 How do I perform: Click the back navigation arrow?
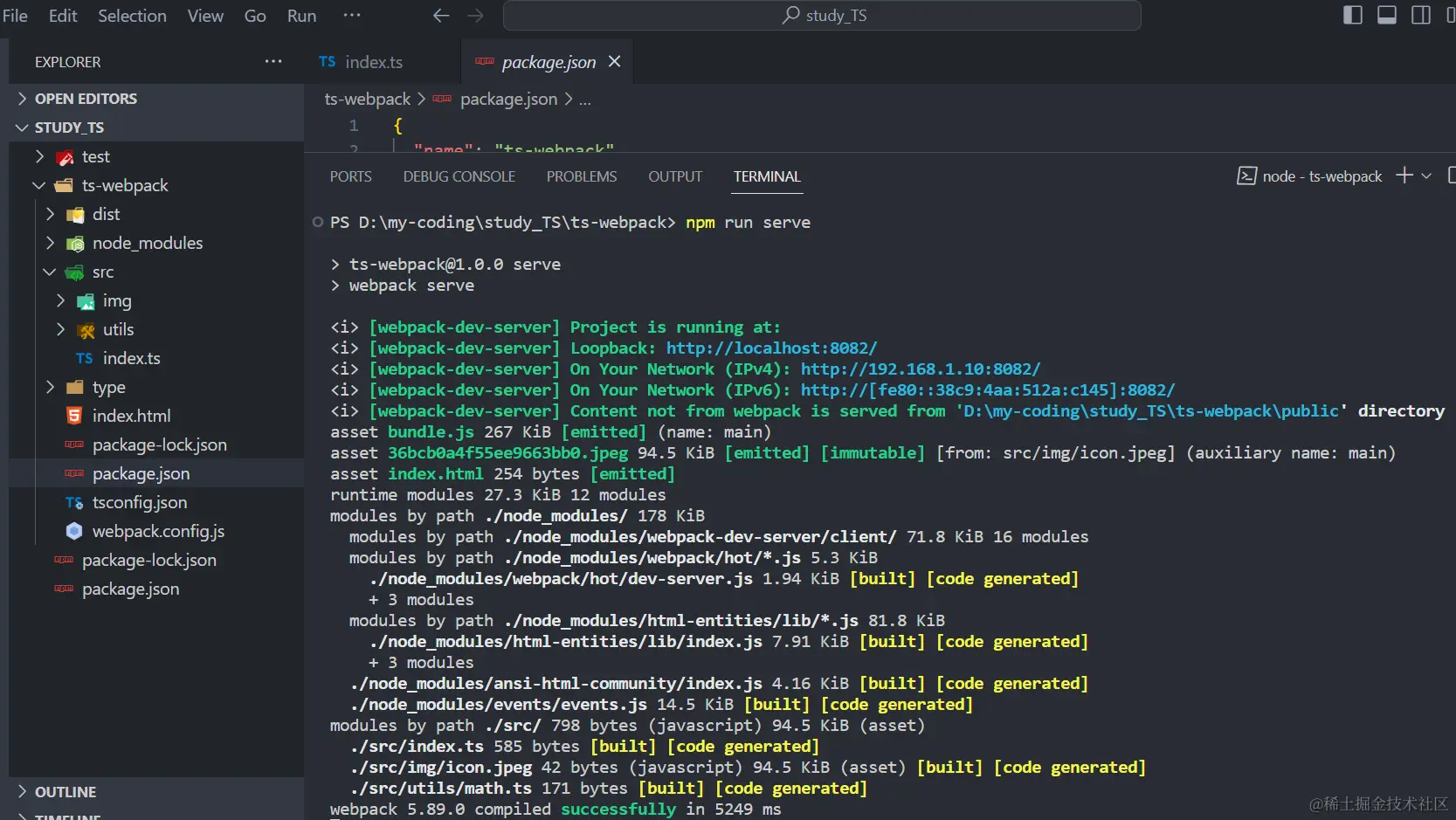pos(440,15)
